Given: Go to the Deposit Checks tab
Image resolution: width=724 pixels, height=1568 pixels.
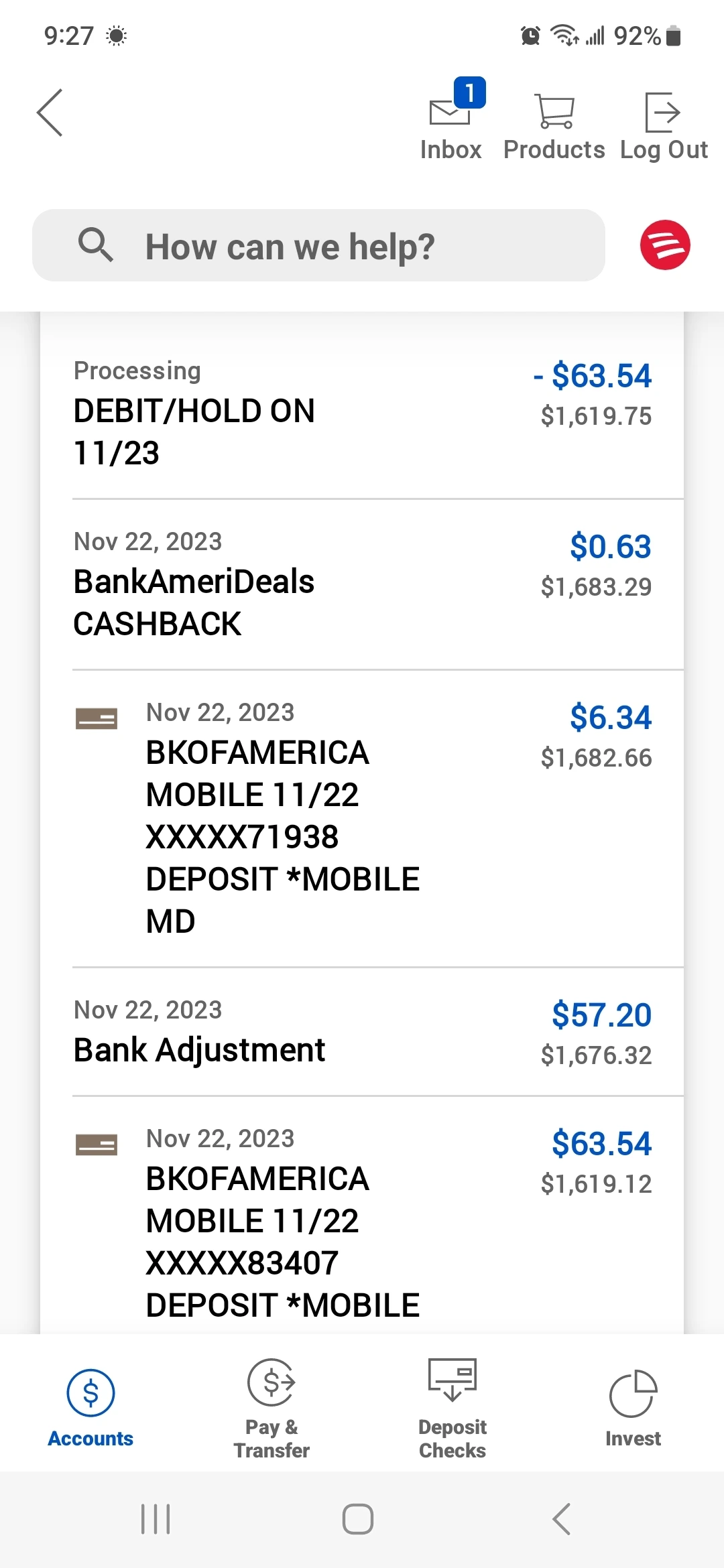Looking at the screenshot, I should (452, 1407).
